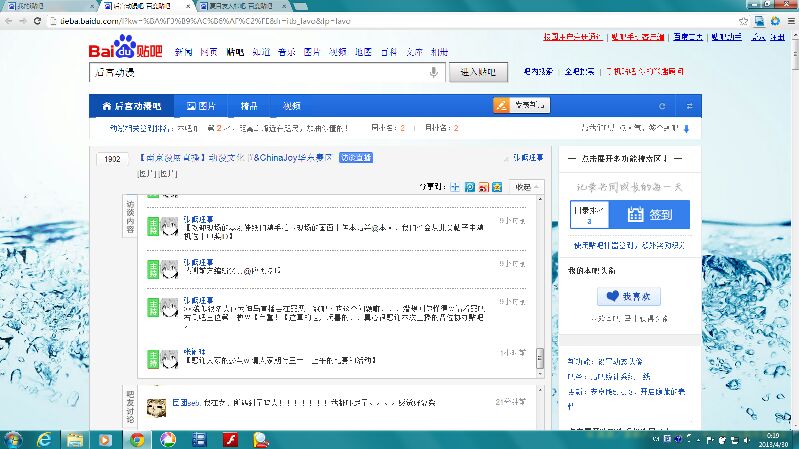Open the media player taskbar icon
Screen dimensions: 799x449
pos(105,439)
